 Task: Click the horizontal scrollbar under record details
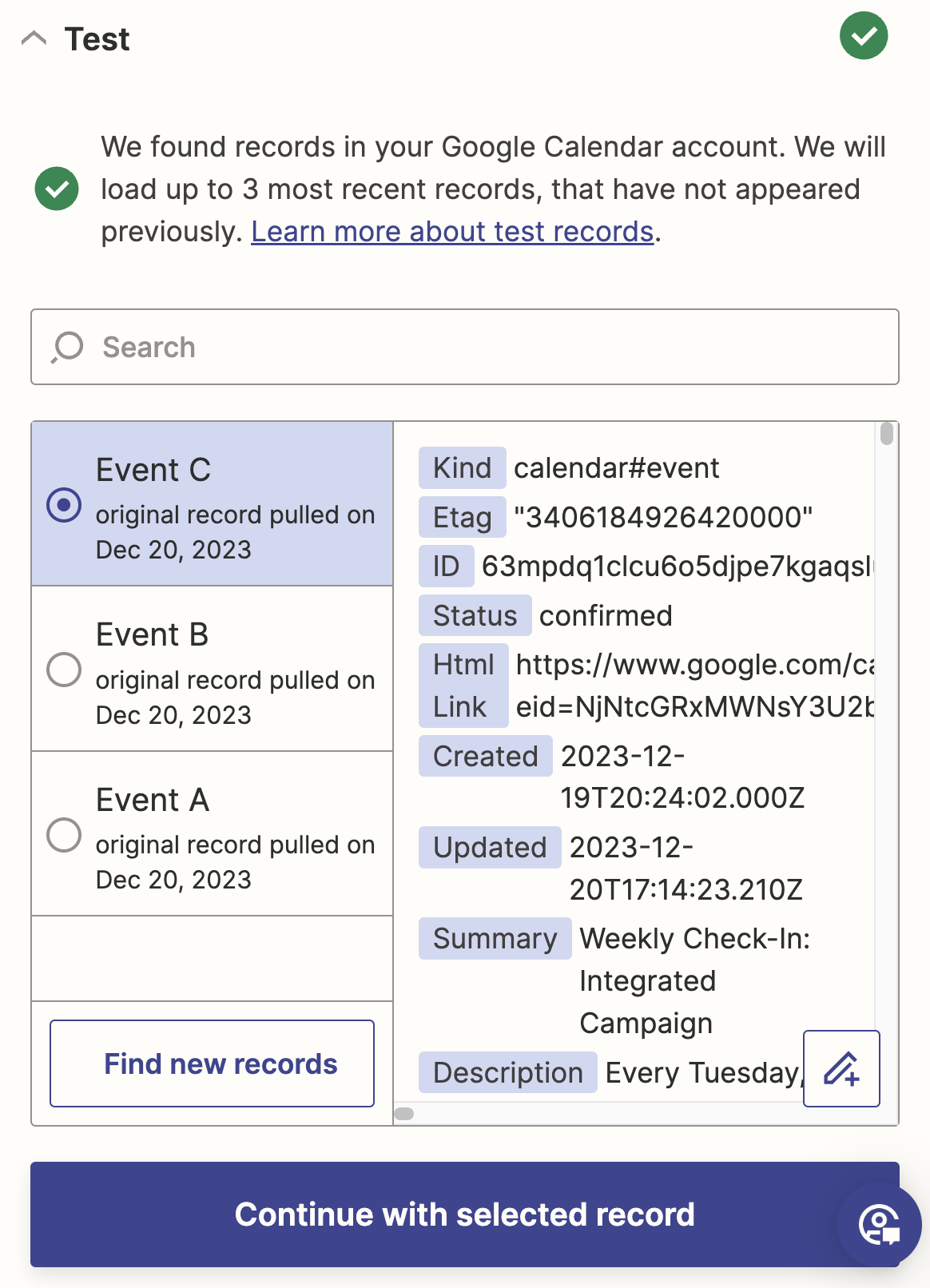[404, 1114]
